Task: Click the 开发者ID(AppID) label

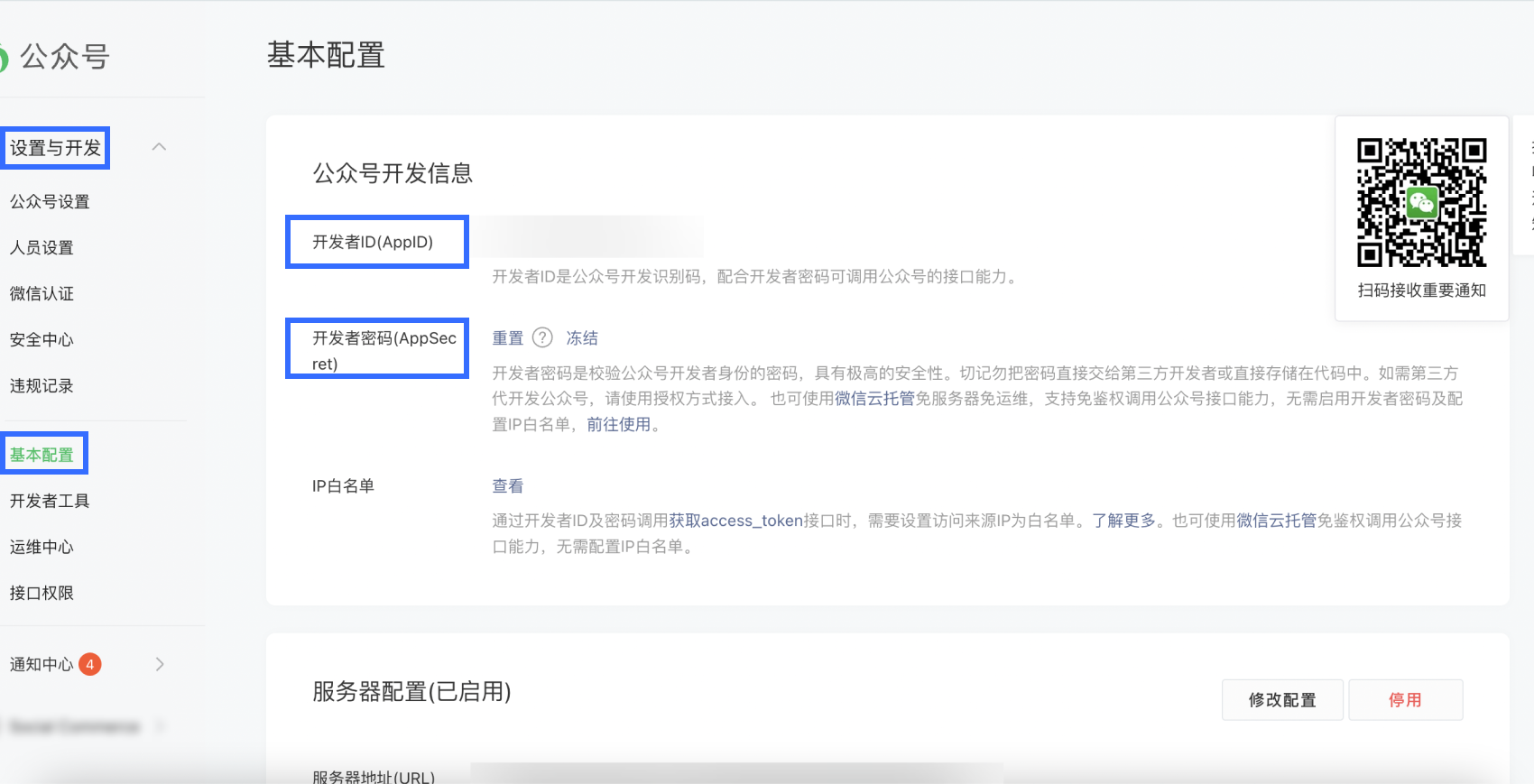Action: (x=373, y=242)
